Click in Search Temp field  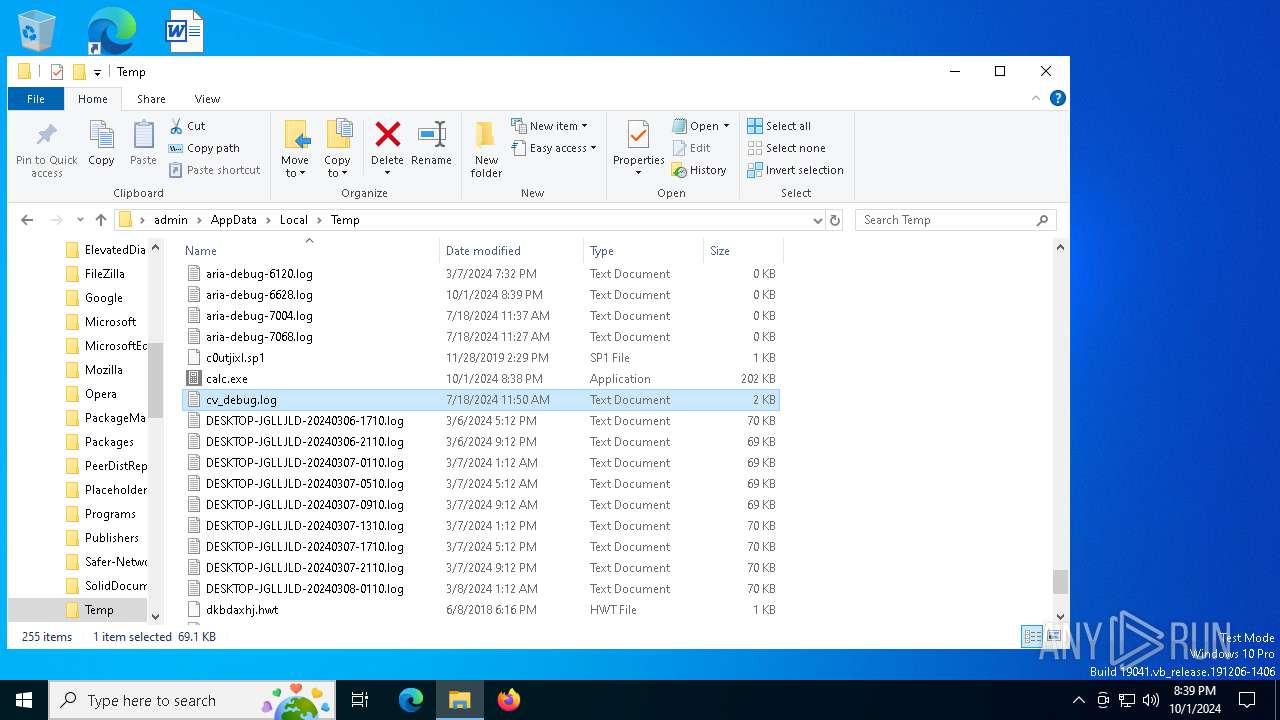(955, 220)
